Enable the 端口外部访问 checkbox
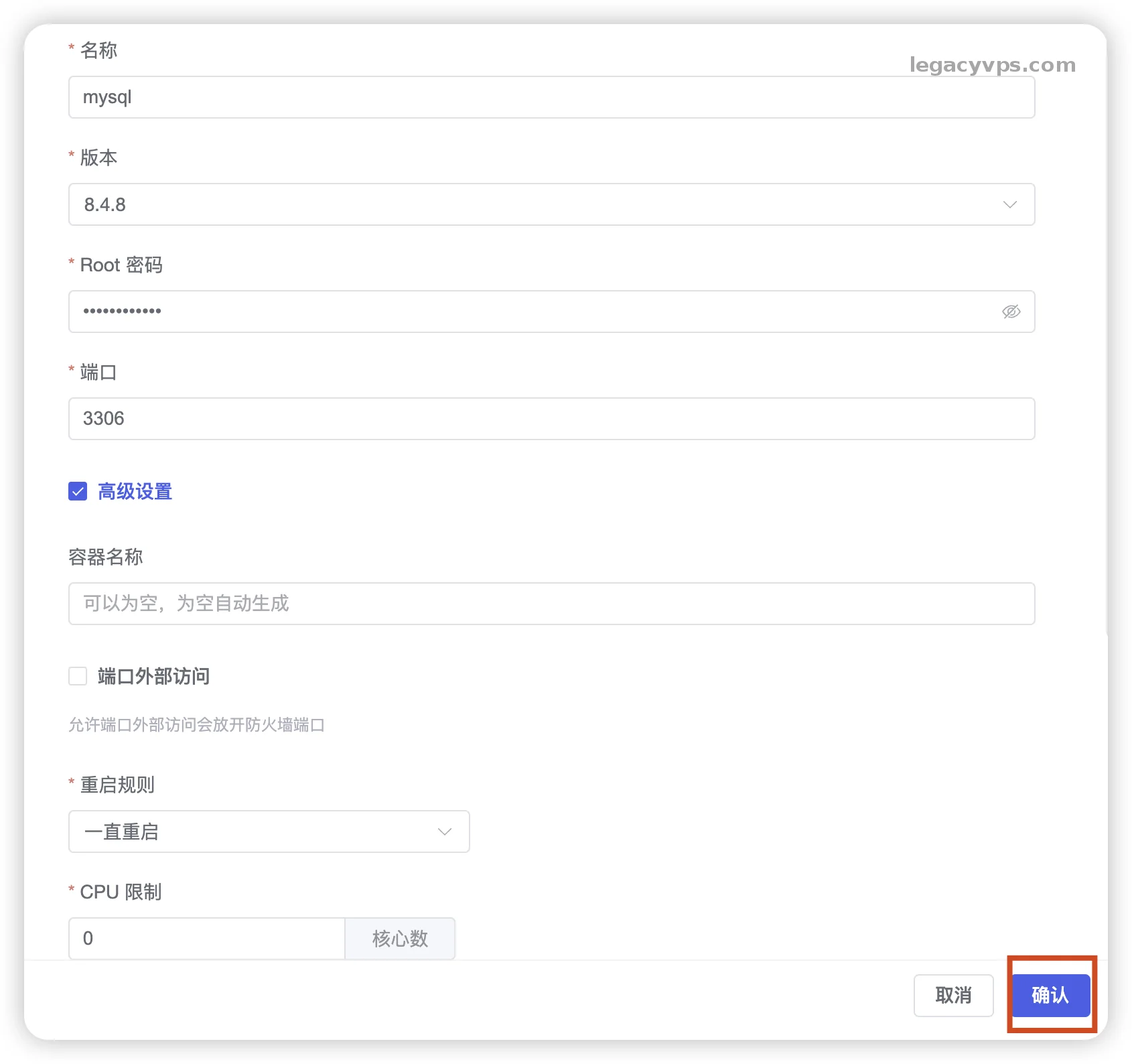 [x=78, y=676]
